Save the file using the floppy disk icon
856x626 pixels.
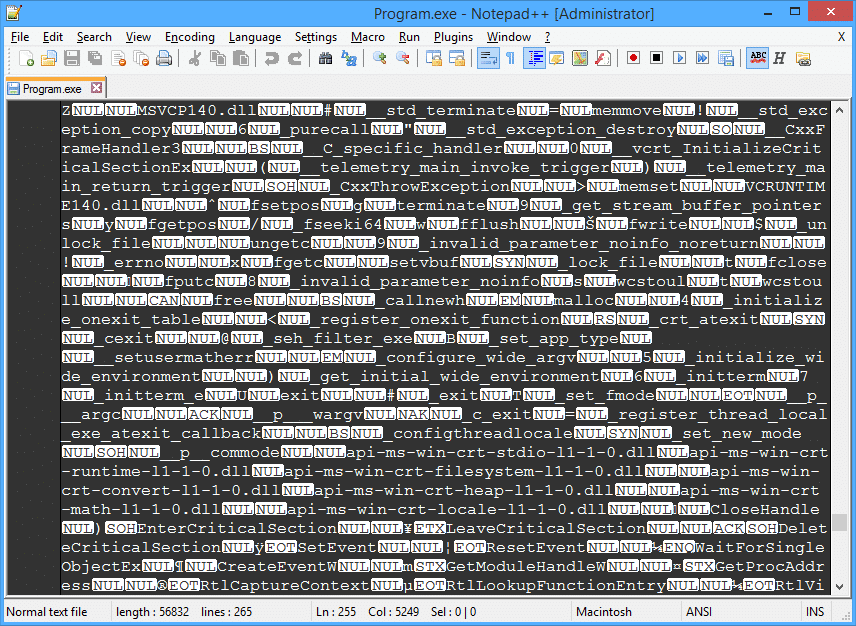[x=72, y=58]
